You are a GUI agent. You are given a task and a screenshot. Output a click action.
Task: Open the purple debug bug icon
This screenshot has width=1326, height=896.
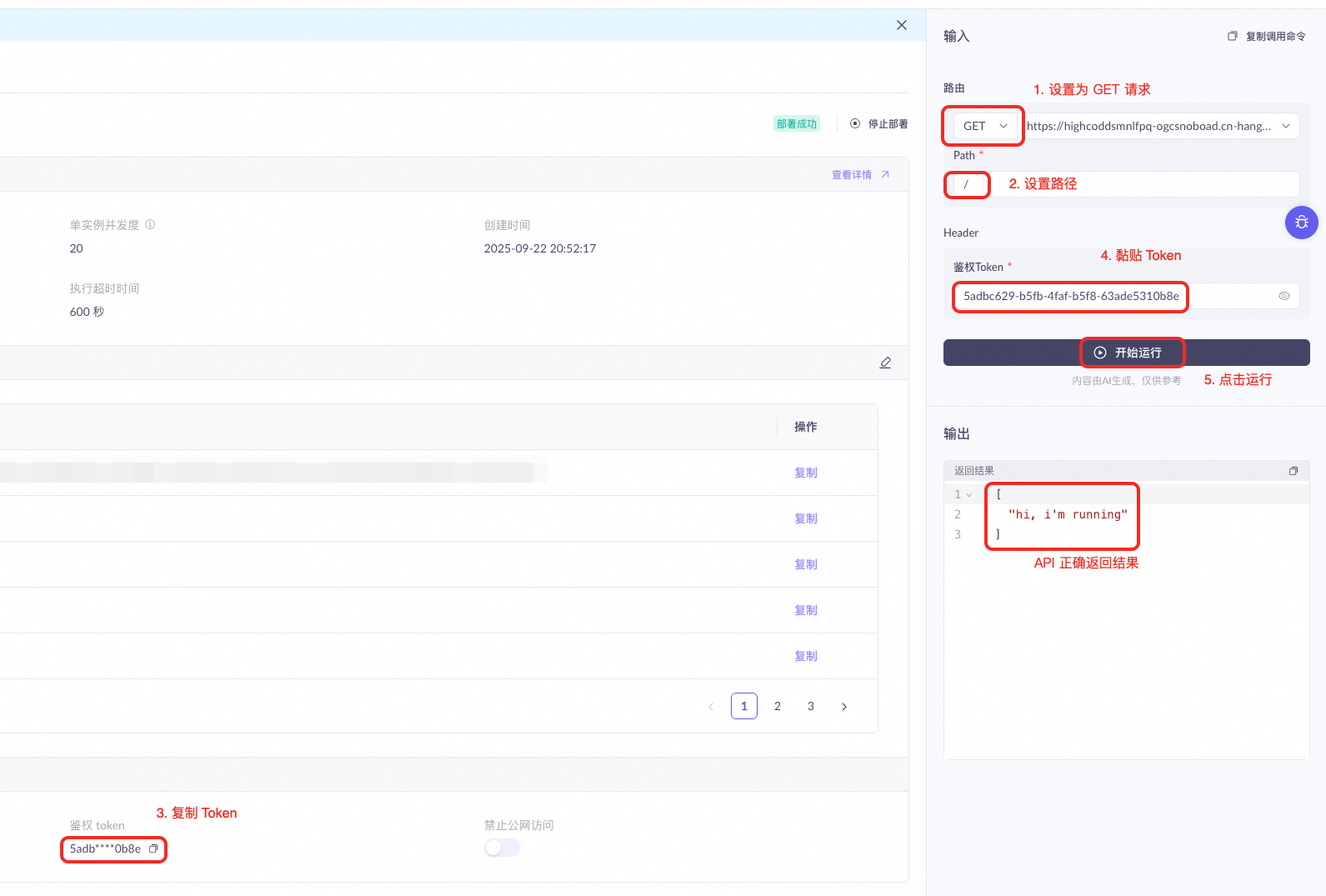[1302, 223]
